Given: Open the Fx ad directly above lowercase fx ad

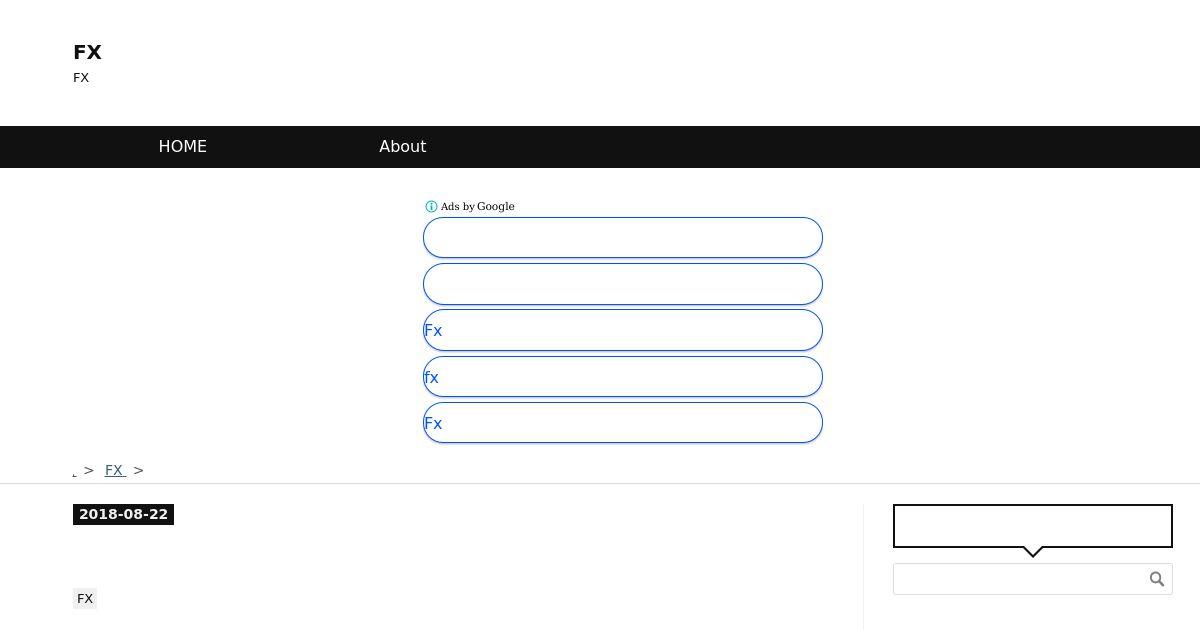Looking at the screenshot, I should 623,330.
